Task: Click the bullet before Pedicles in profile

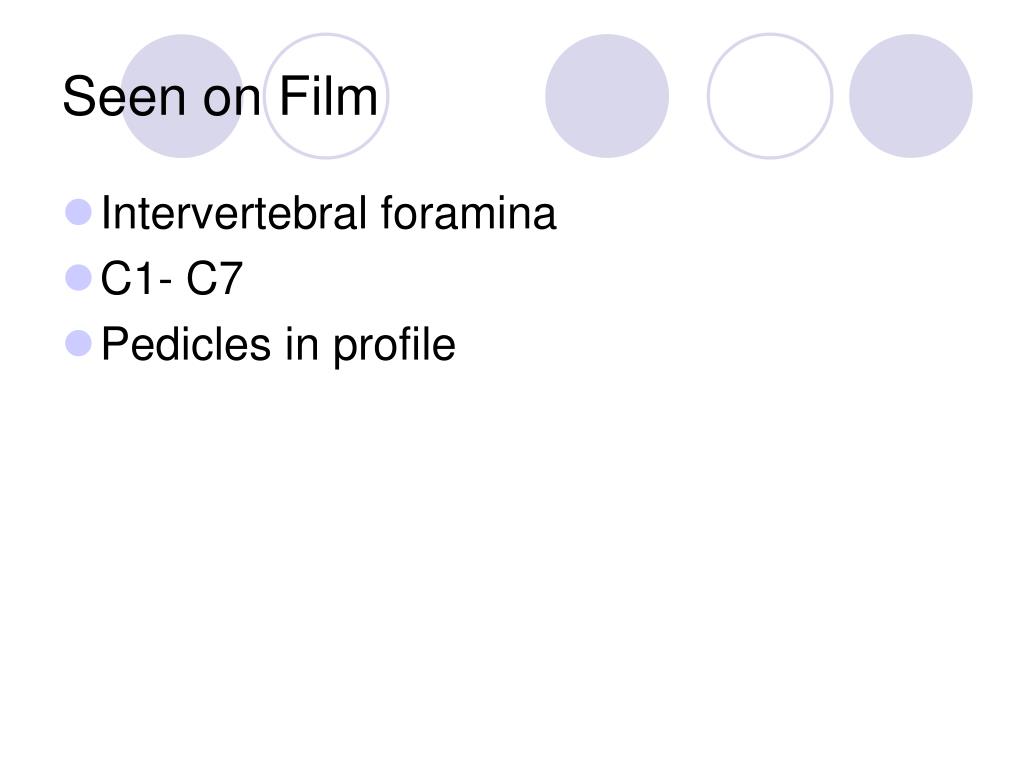Action: tap(78, 344)
